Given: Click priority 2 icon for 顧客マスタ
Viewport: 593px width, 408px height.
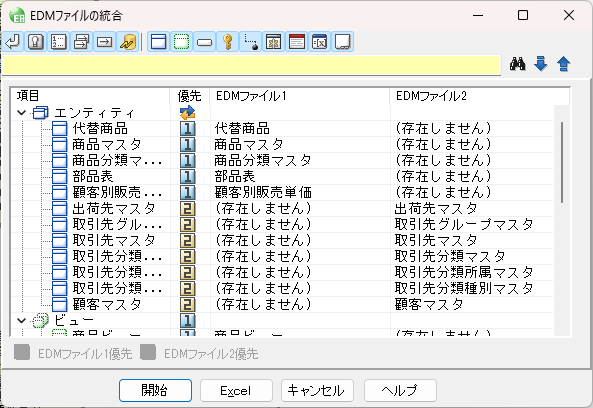Looking at the screenshot, I should (x=188, y=304).
